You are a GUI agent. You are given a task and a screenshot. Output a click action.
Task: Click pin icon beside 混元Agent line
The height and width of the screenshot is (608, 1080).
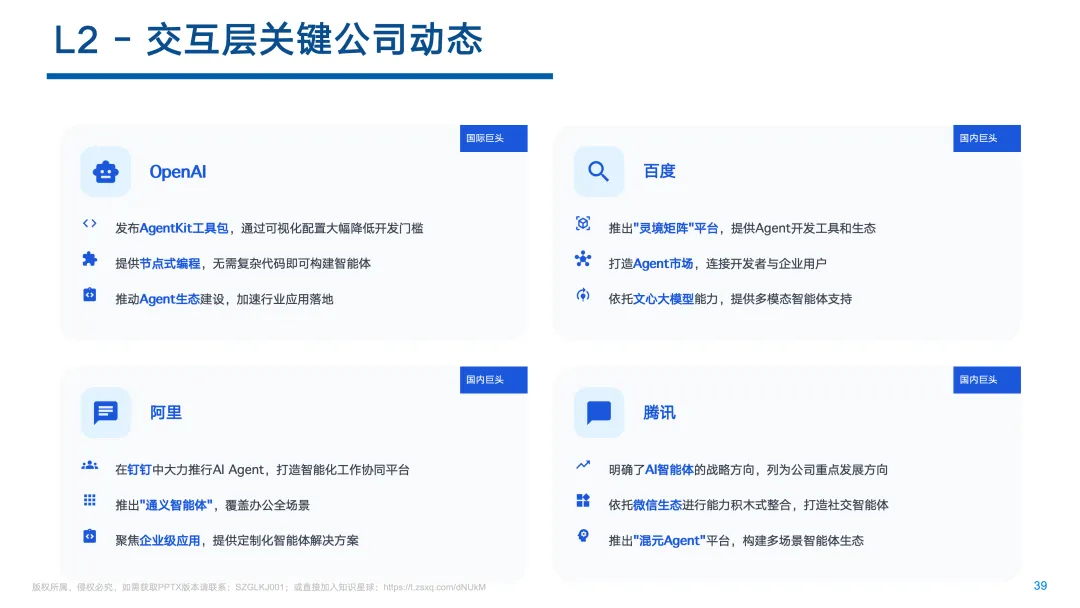[x=583, y=536]
